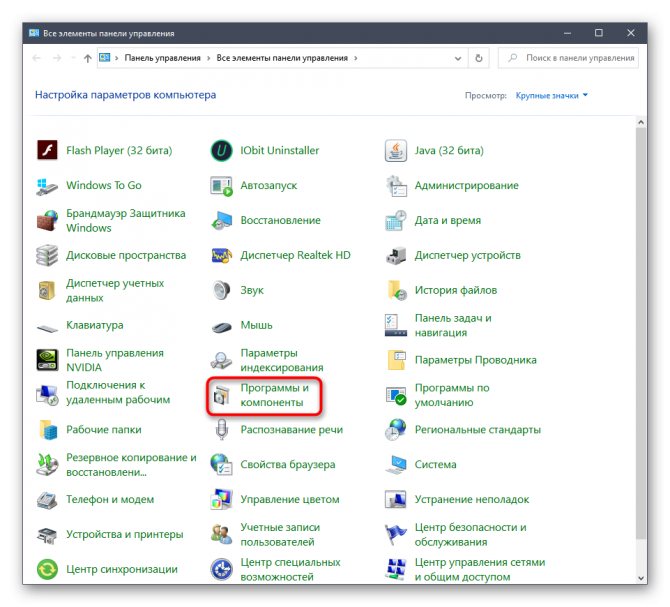Open the Flash Player (32 бита) icon
This screenshot has width=670, height=607.
point(47,150)
